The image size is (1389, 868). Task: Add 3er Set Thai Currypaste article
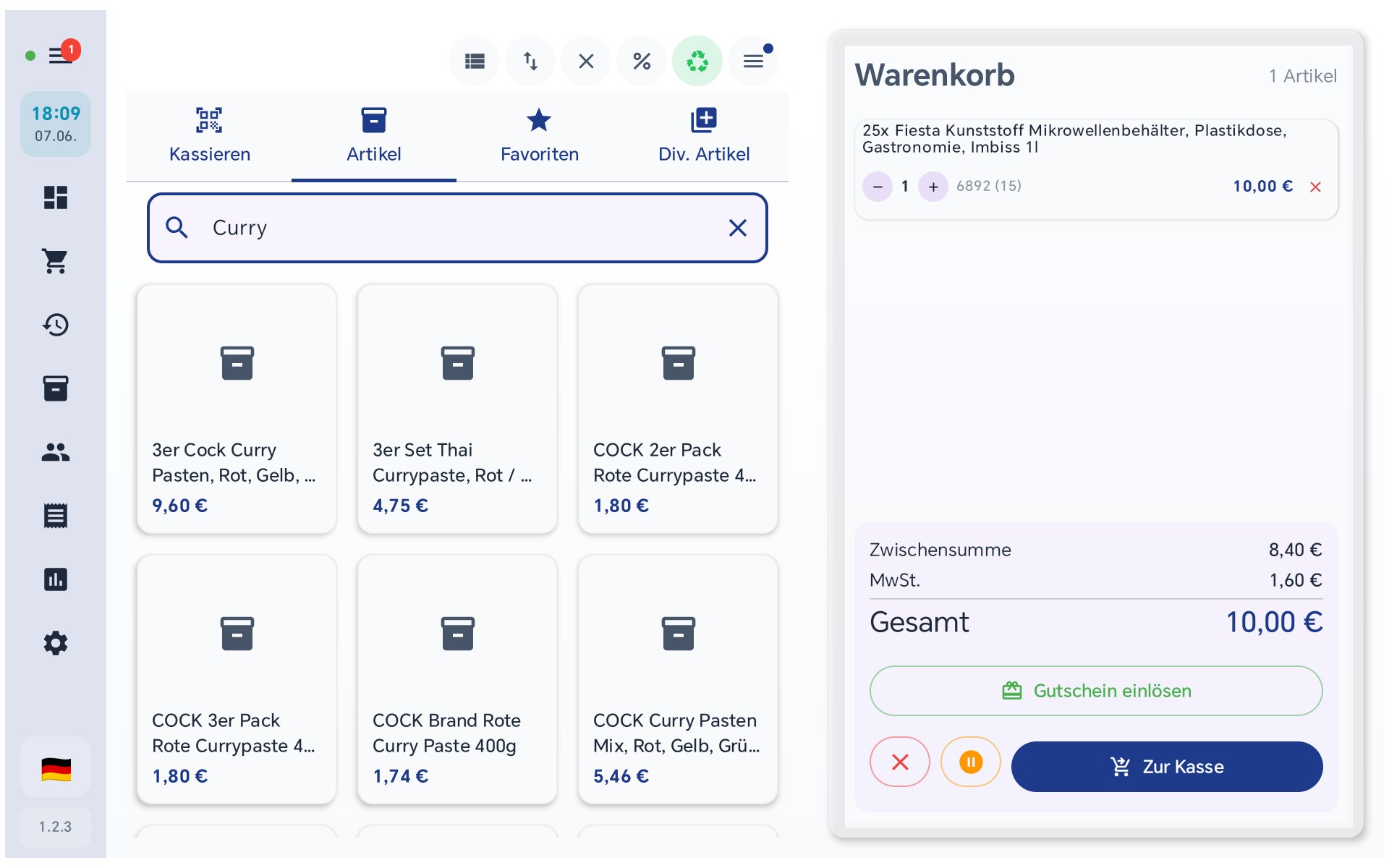(457, 409)
